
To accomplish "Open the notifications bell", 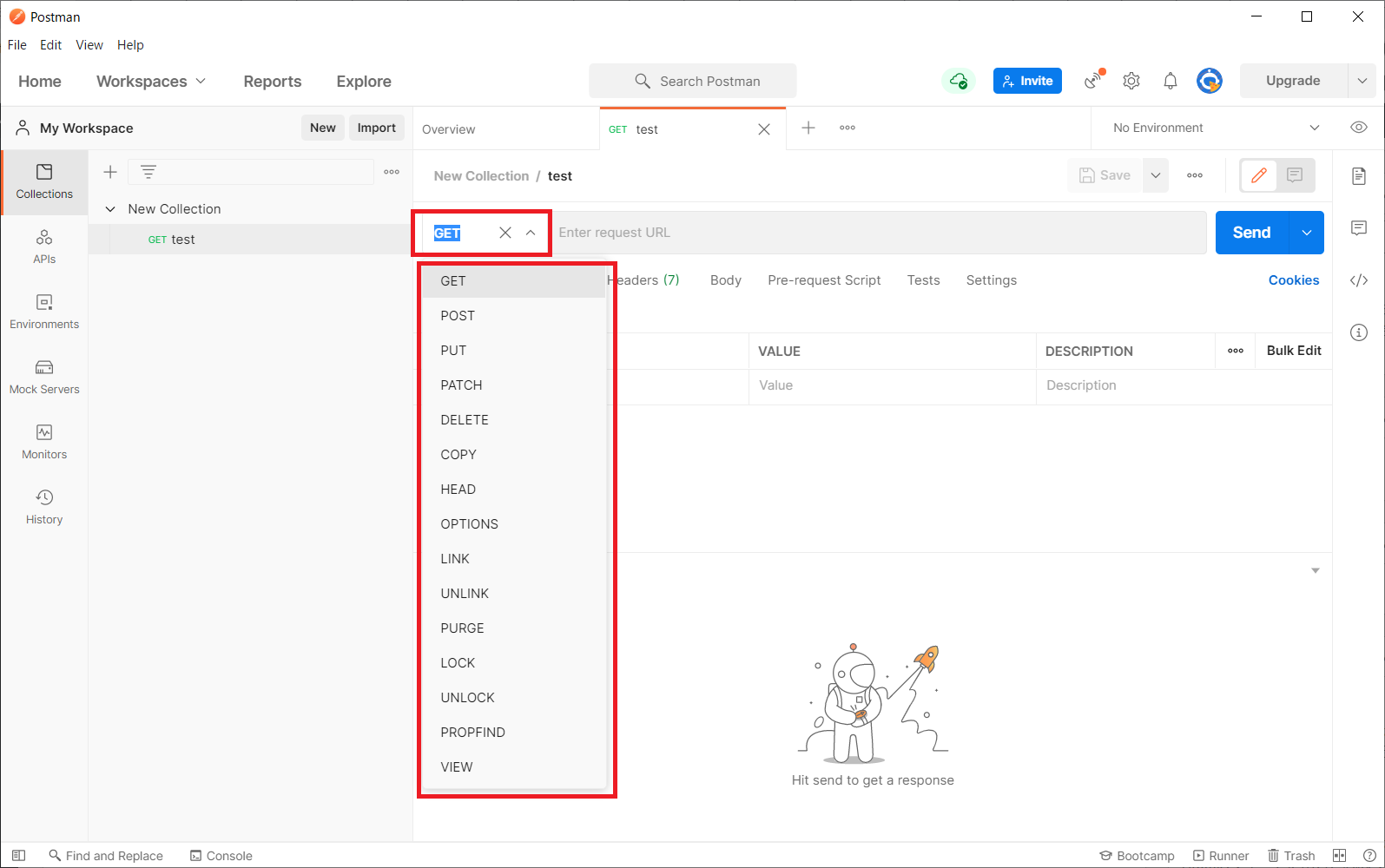I will (1171, 81).
